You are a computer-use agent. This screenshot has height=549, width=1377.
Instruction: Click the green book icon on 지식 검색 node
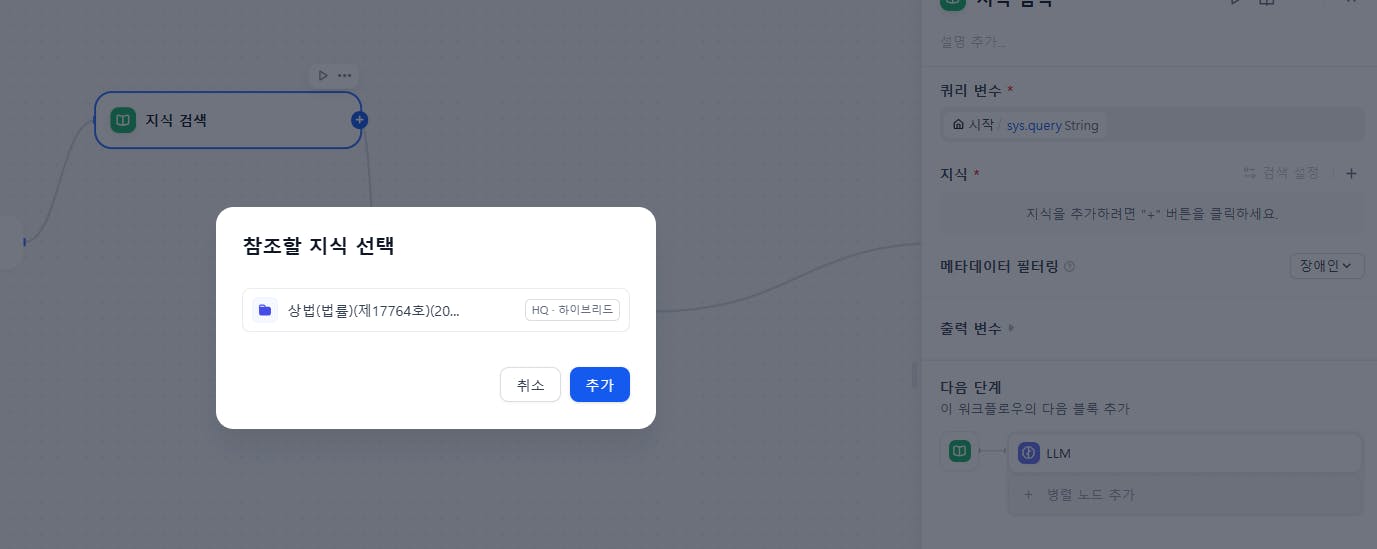click(x=122, y=120)
